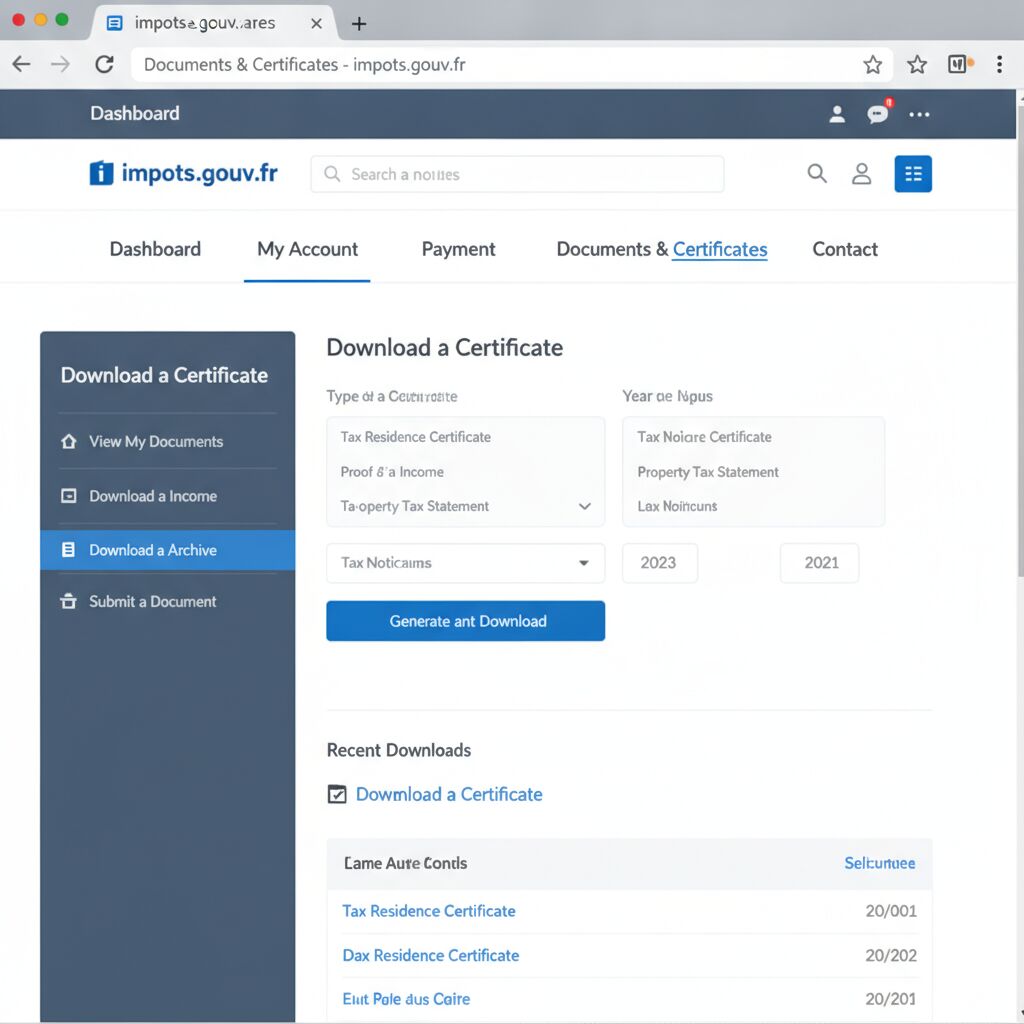Click the icon beside Submit a Document
Image resolution: width=1024 pixels, height=1024 pixels.
pos(68,601)
